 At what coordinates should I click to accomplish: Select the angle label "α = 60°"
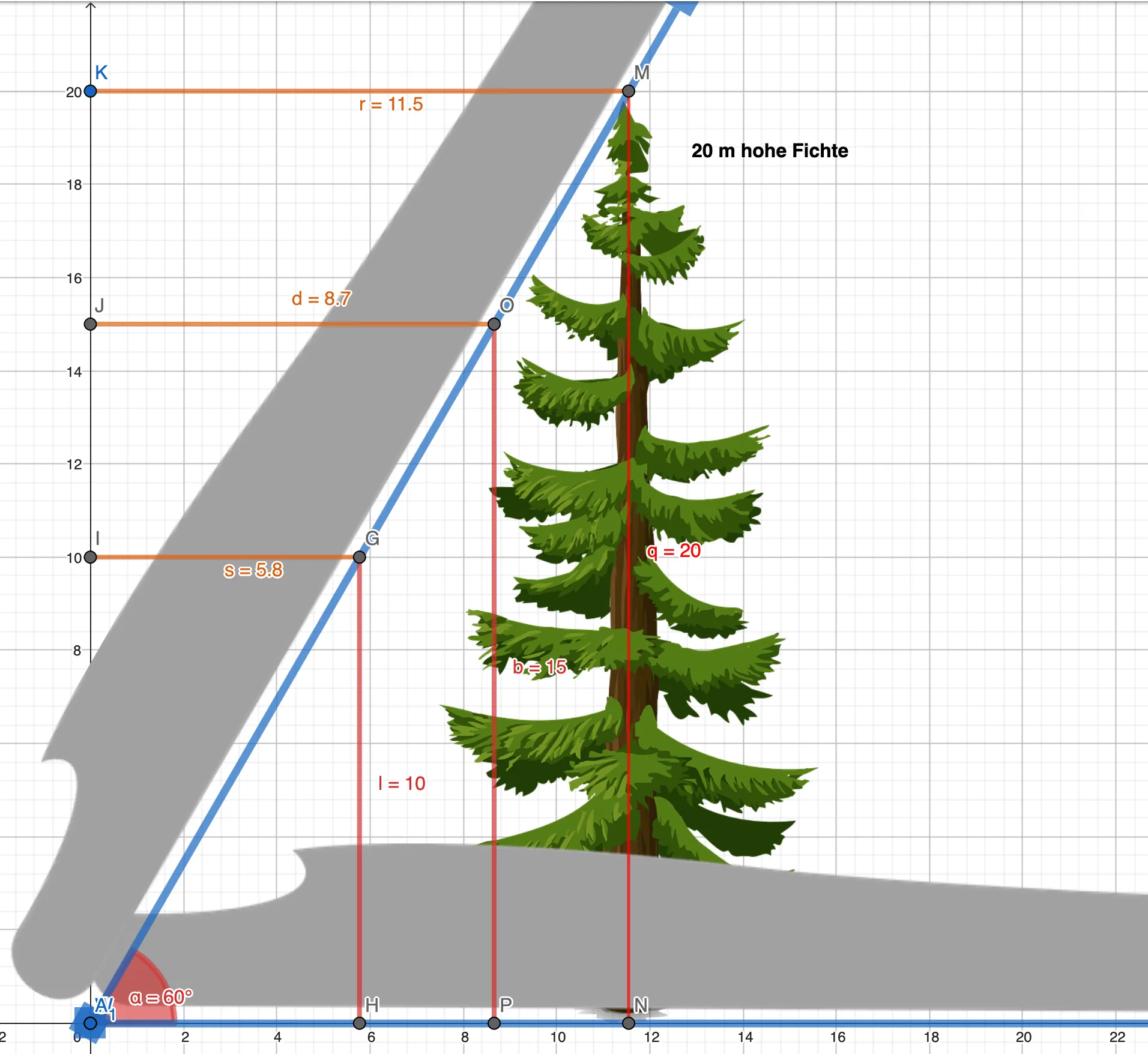click(x=161, y=997)
